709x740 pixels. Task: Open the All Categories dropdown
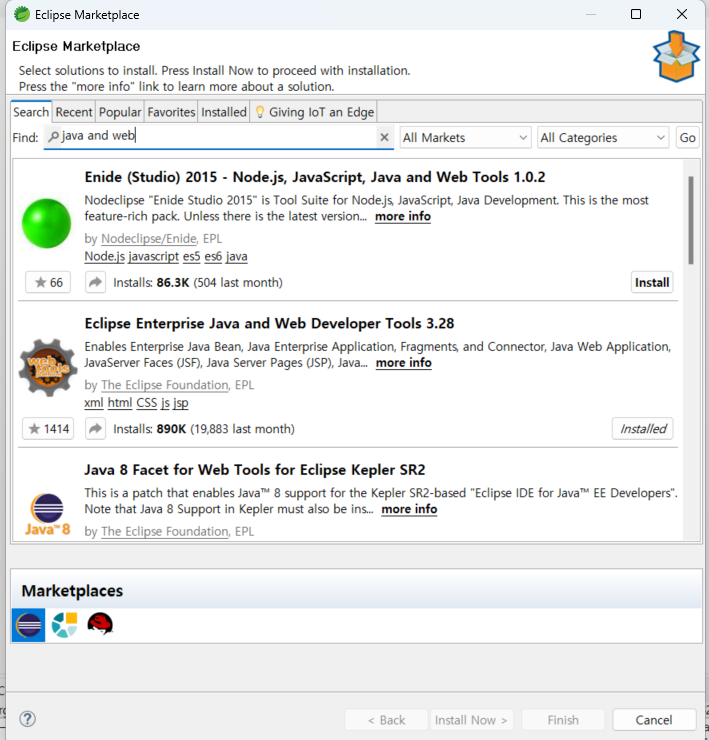click(x=603, y=137)
